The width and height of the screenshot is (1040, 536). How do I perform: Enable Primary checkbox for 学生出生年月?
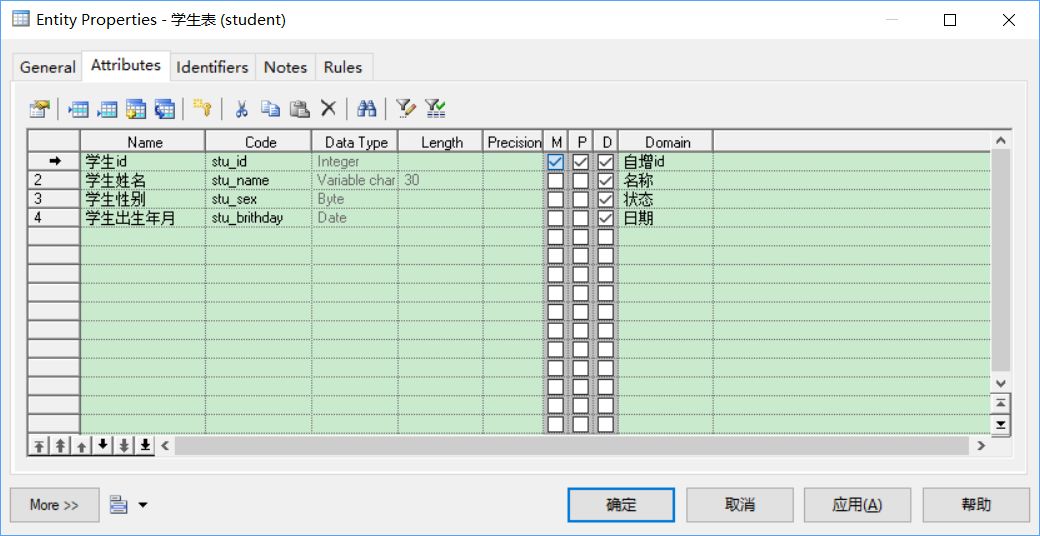tap(581, 218)
